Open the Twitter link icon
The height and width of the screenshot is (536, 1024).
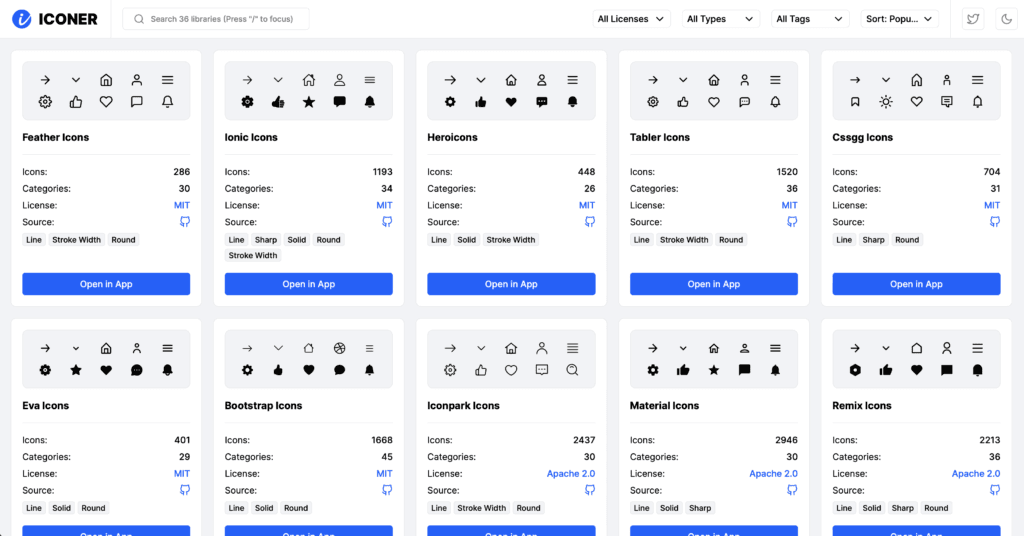coord(973,19)
